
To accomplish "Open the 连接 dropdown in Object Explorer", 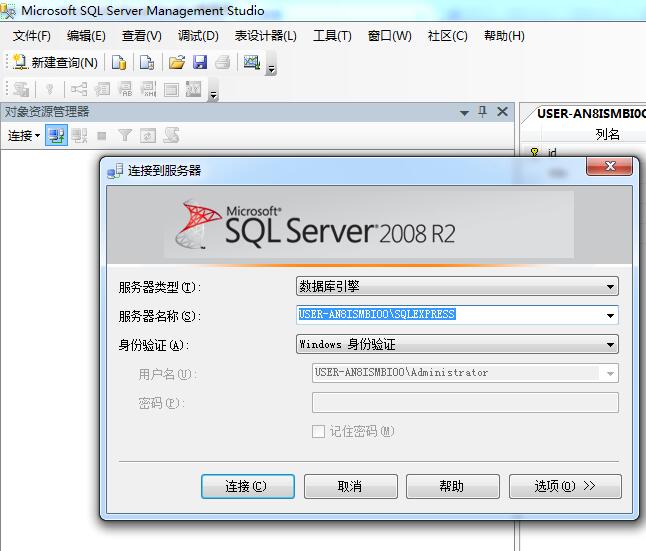I will pos(24,136).
